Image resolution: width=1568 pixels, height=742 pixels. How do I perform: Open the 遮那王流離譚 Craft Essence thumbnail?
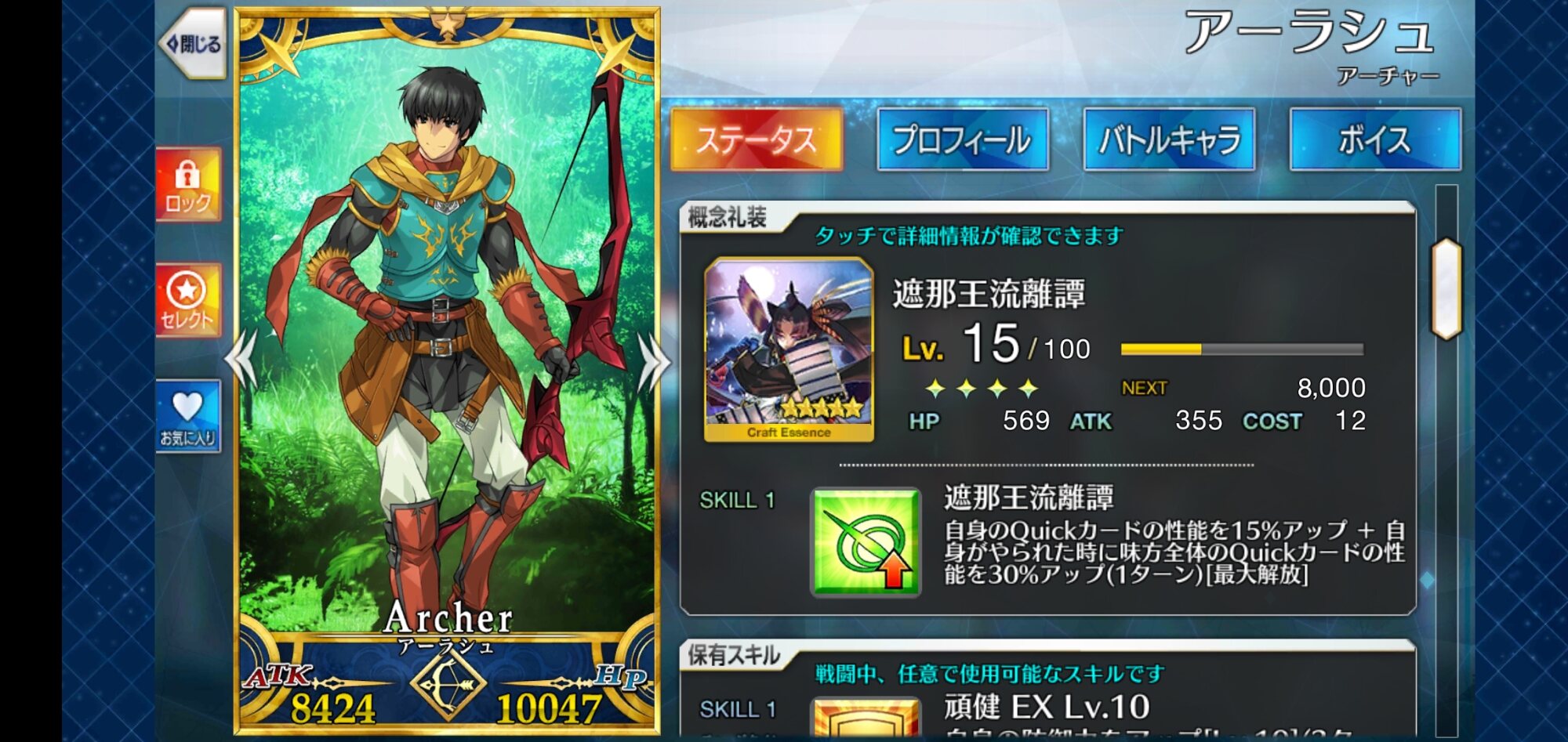pyautogui.click(x=789, y=350)
